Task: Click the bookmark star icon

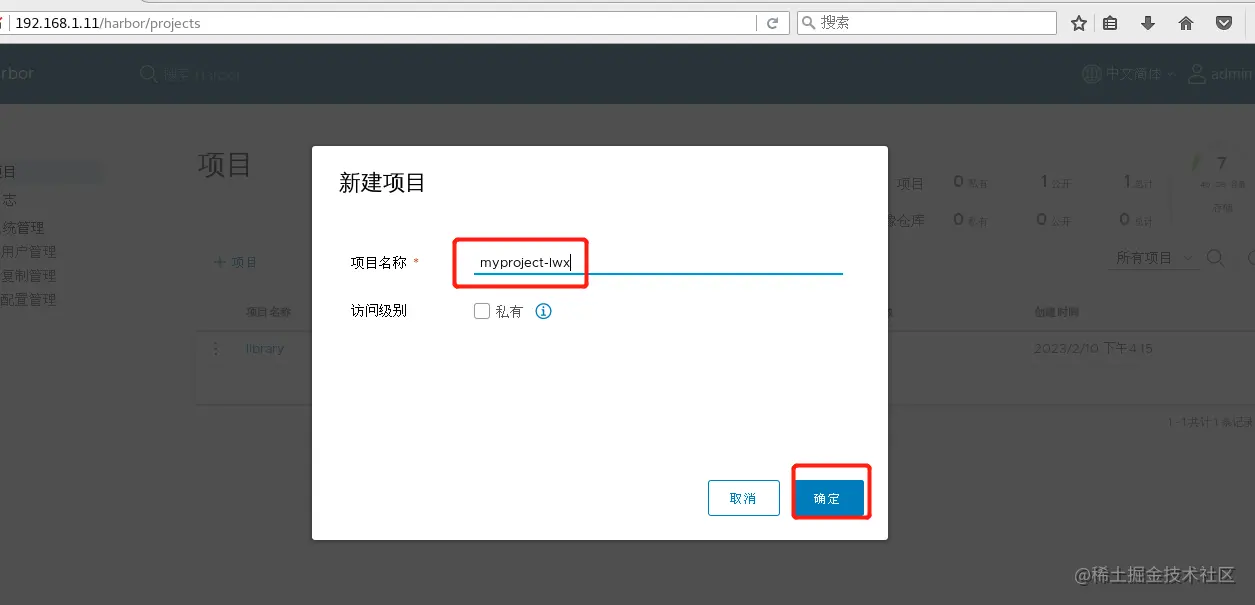Action: [x=1079, y=23]
